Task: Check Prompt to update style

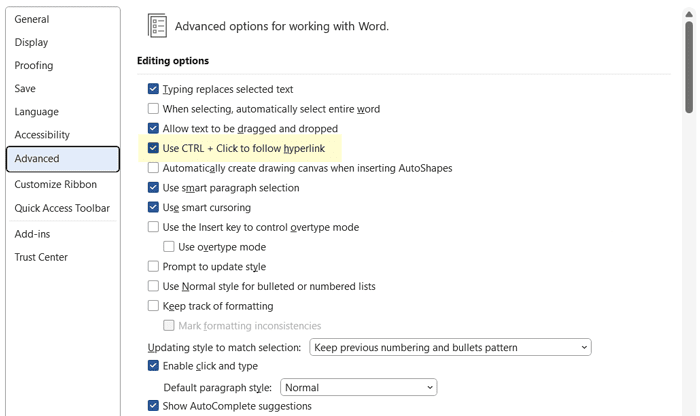Action: [x=153, y=267]
